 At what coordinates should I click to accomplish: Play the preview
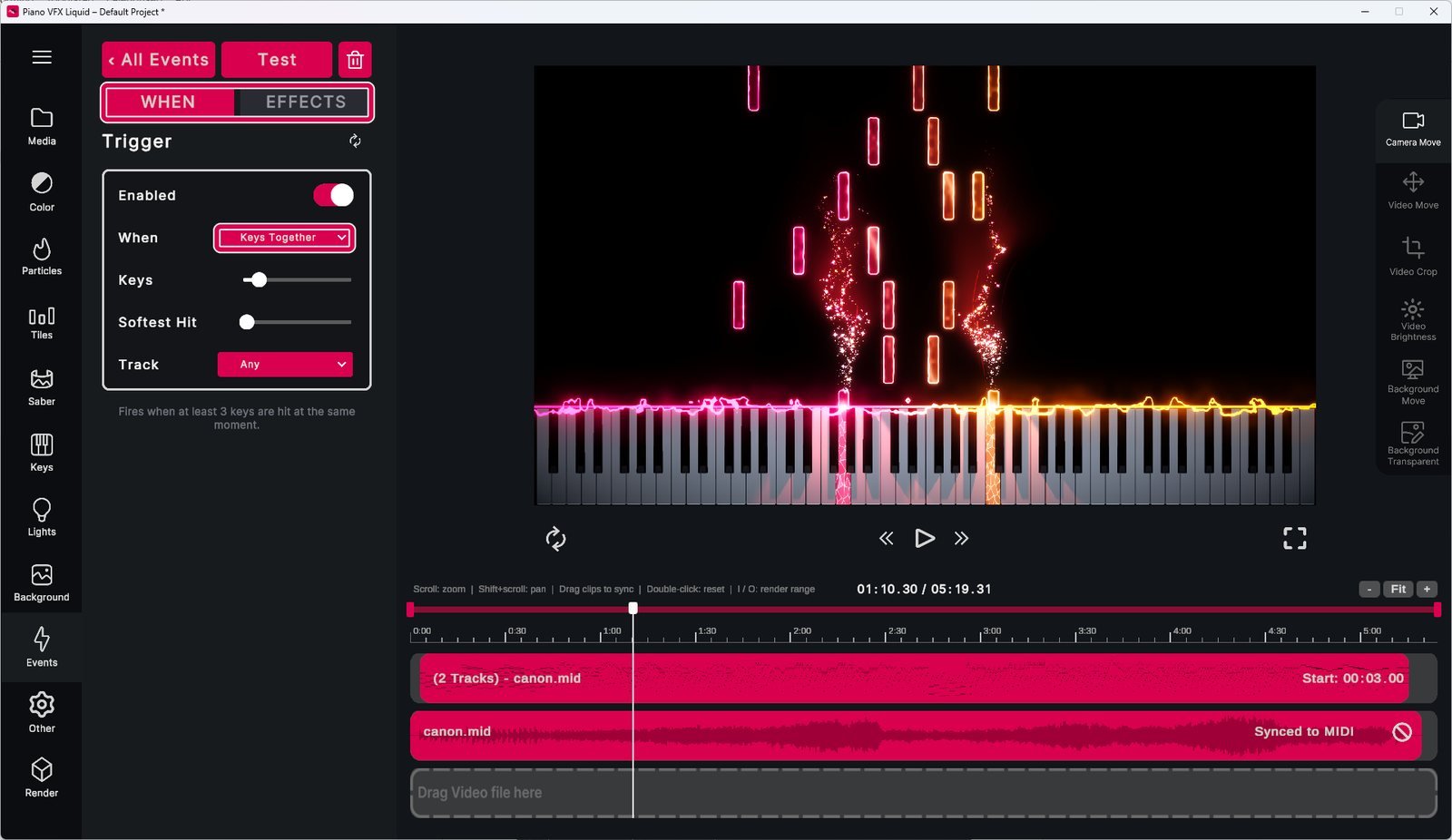click(x=924, y=539)
